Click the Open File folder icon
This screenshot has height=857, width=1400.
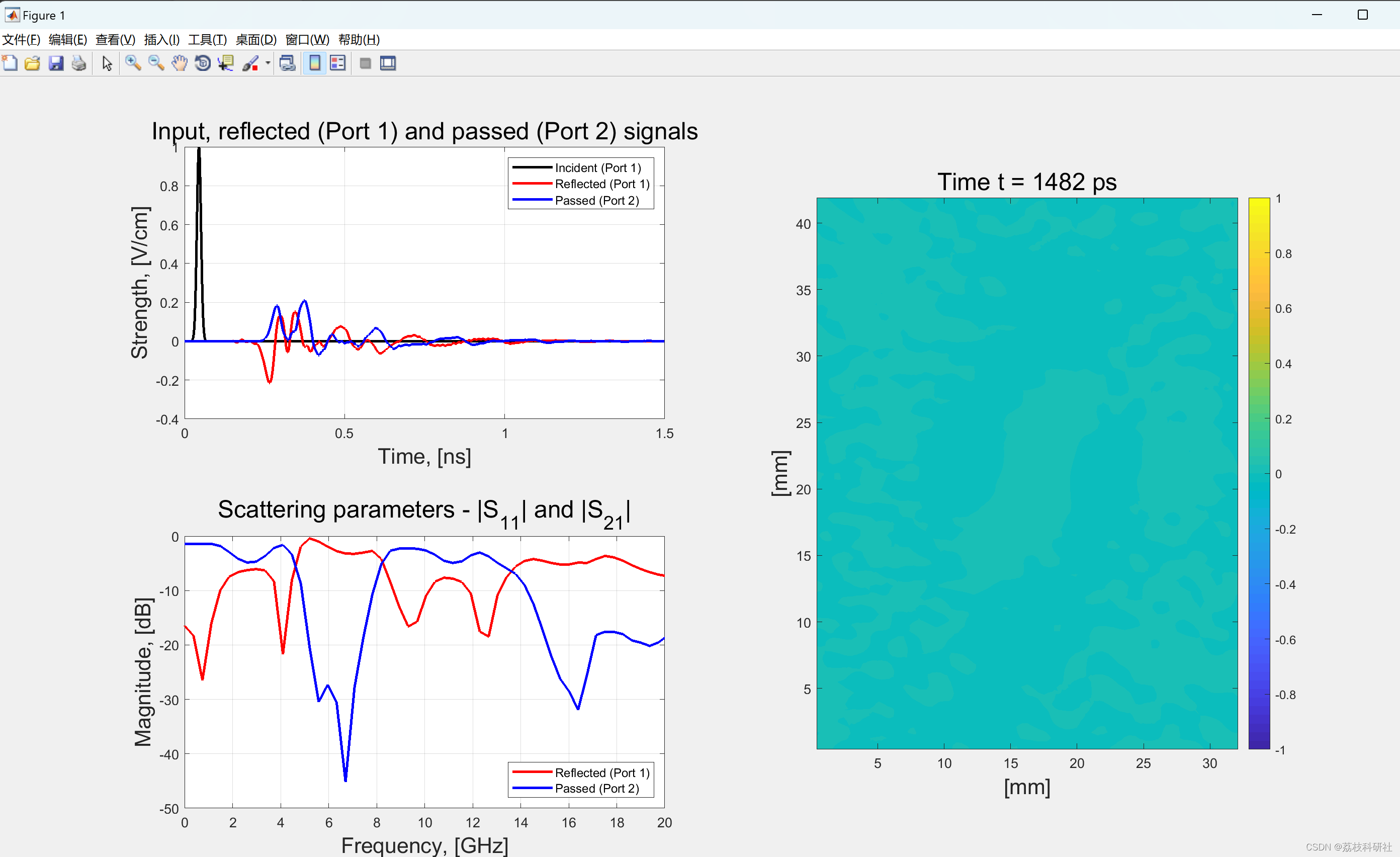pos(32,63)
